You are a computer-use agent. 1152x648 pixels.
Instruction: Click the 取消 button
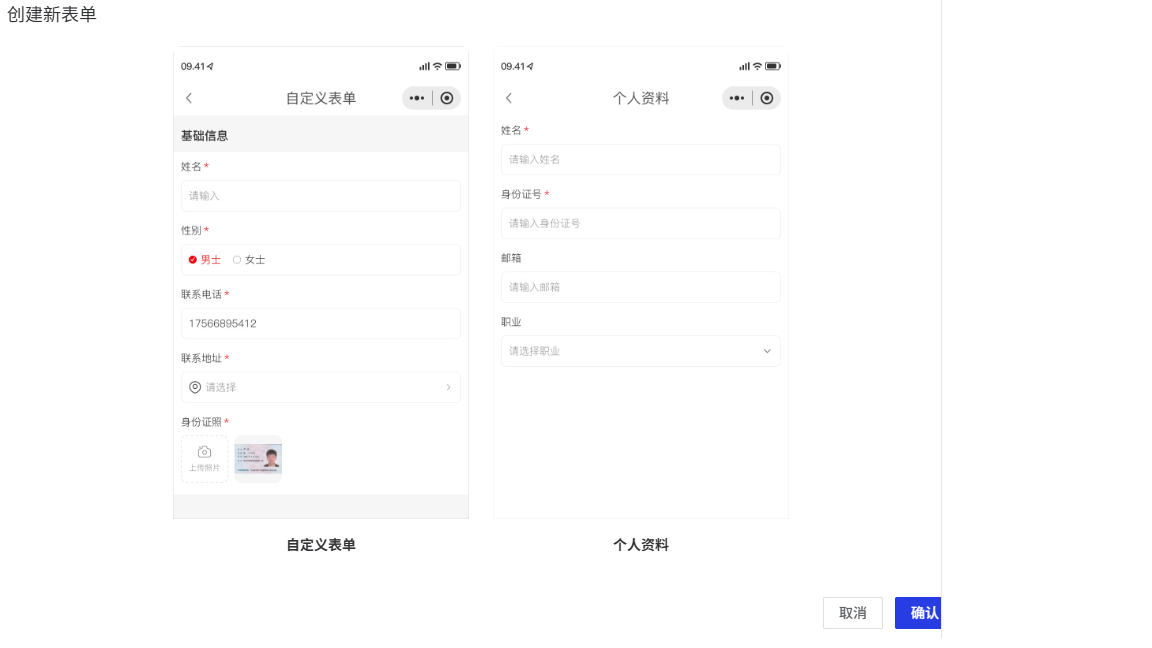click(x=853, y=613)
